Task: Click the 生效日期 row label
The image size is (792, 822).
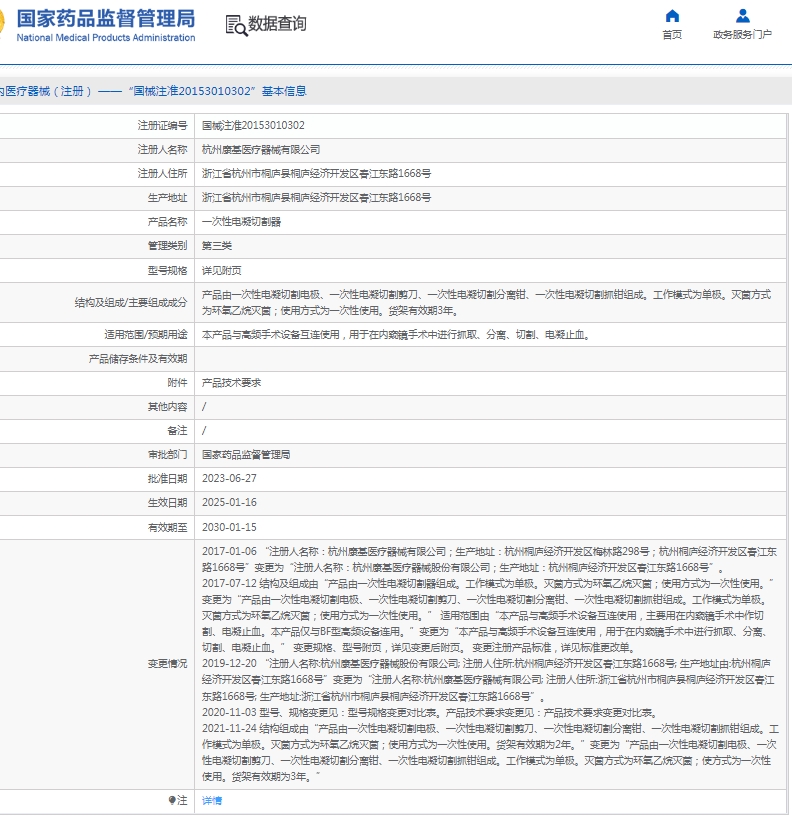Action: coord(167,502)
